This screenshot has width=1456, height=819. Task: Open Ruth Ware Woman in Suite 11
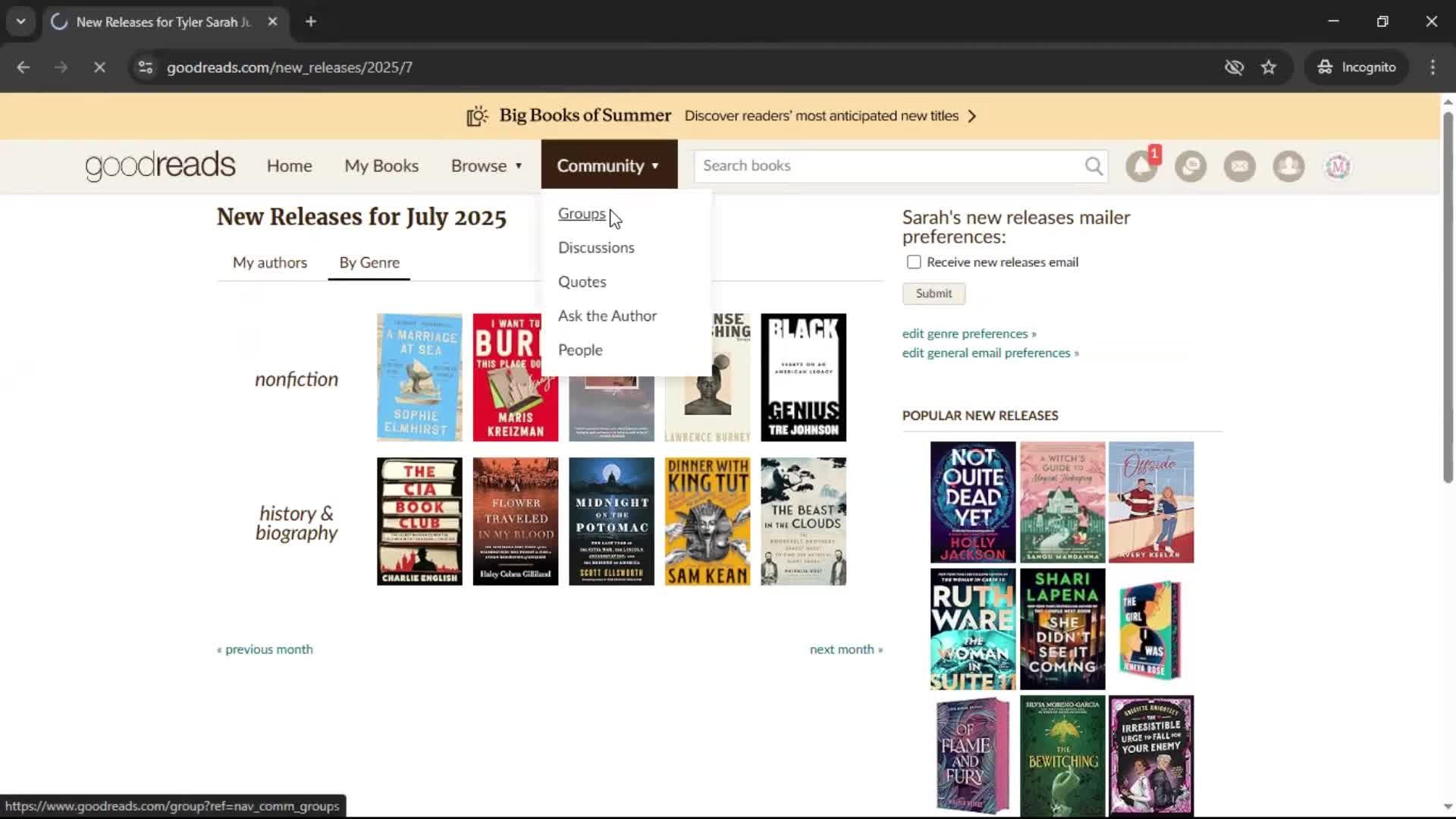pyautogui.click(x=973, y=629)
